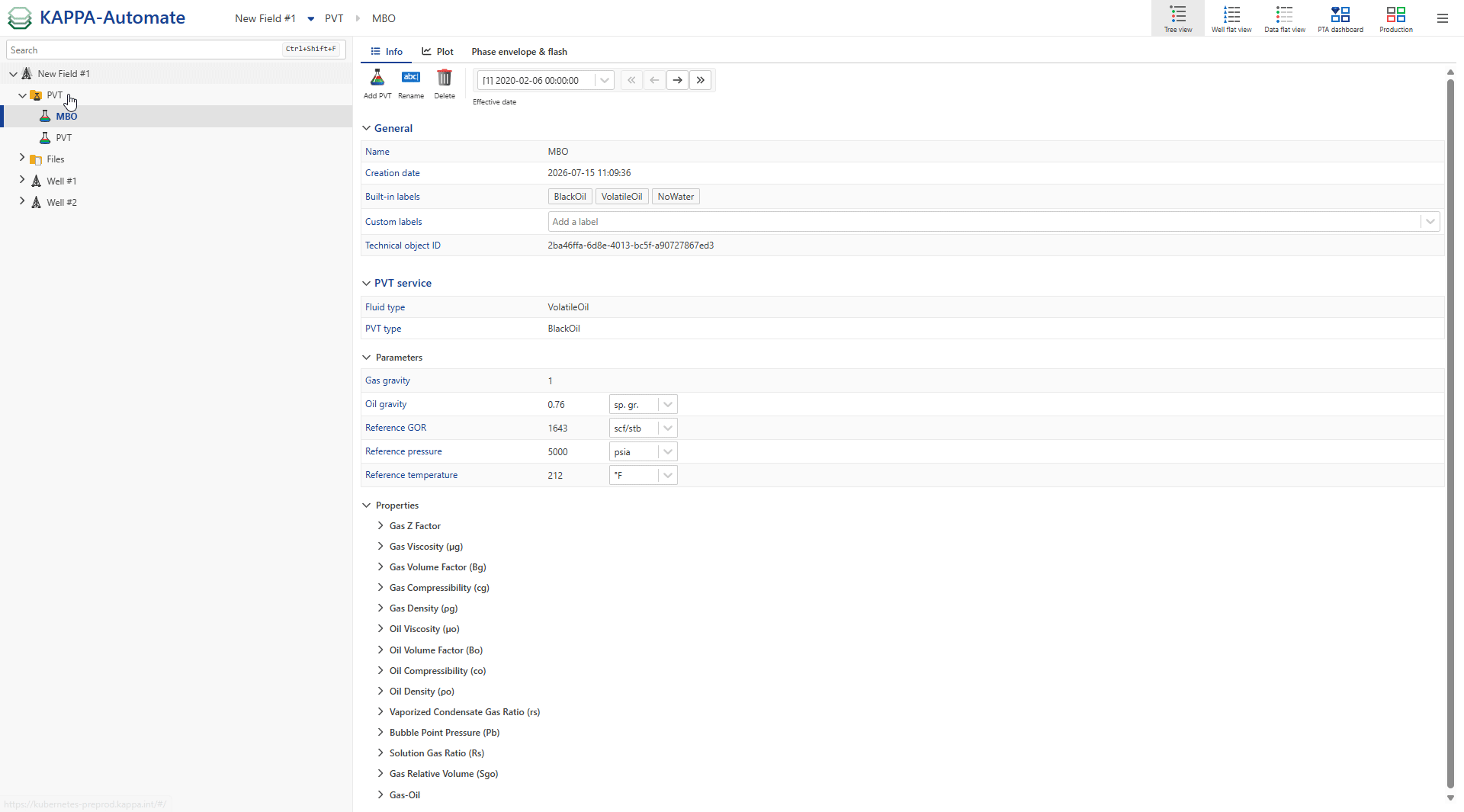Click the vertical scrollbar down arrow

pyautogui.click(x=1450, y=798)
